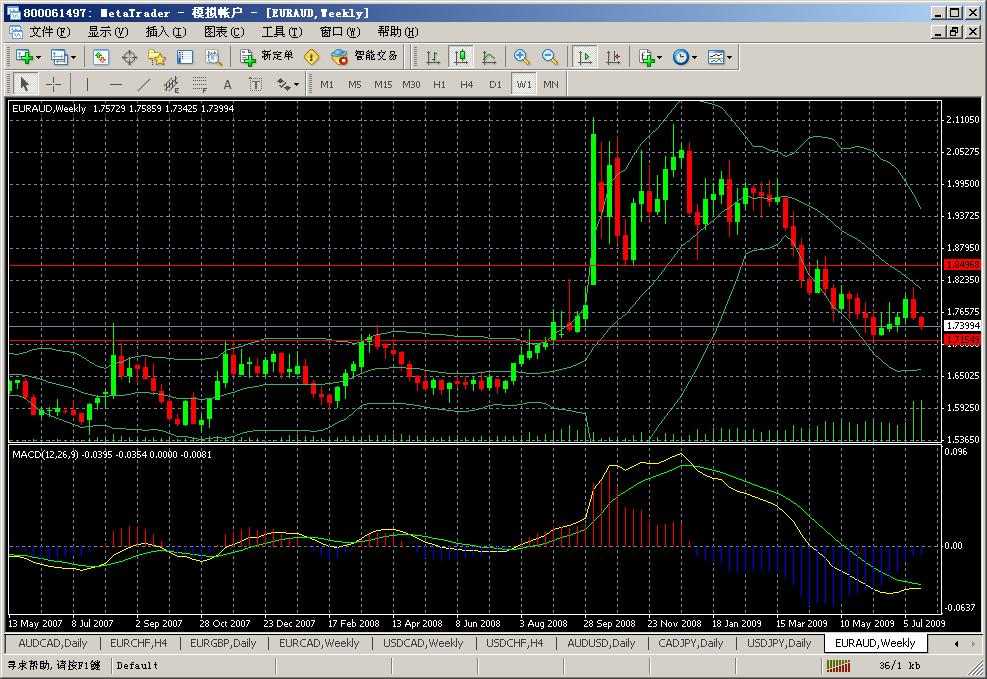Open the periodicity clock dropdown
987x679 pixels.
(x=685, y=57)
